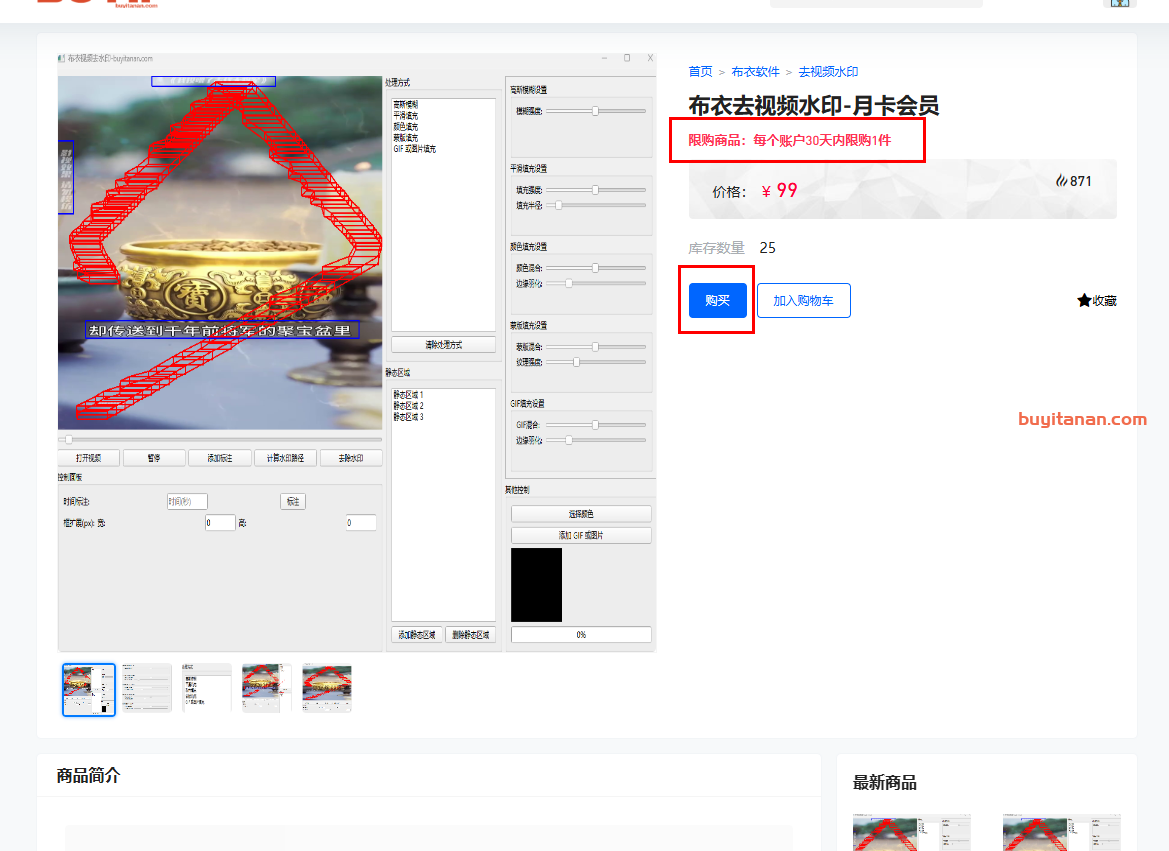点击红色的购买按钮
Image resolution: width=1169 pixels, height=851 pixels.
click(716, 300)
